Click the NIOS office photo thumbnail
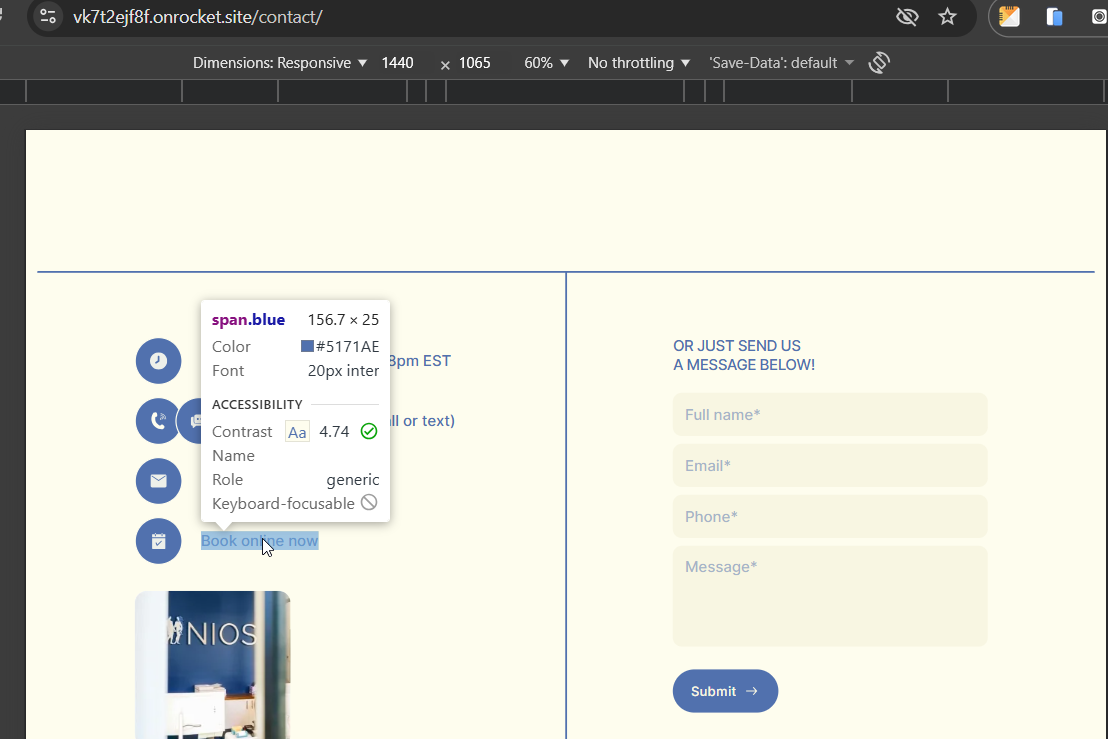 pos(213,665)
